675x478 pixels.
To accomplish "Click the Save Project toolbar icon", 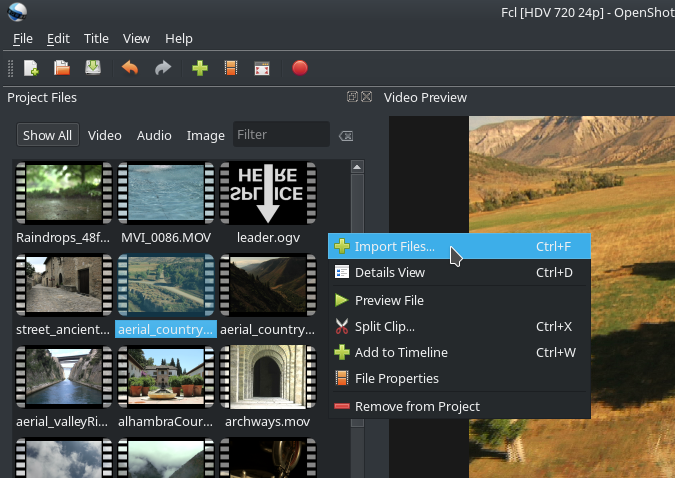I will click(x=92, y=68).
